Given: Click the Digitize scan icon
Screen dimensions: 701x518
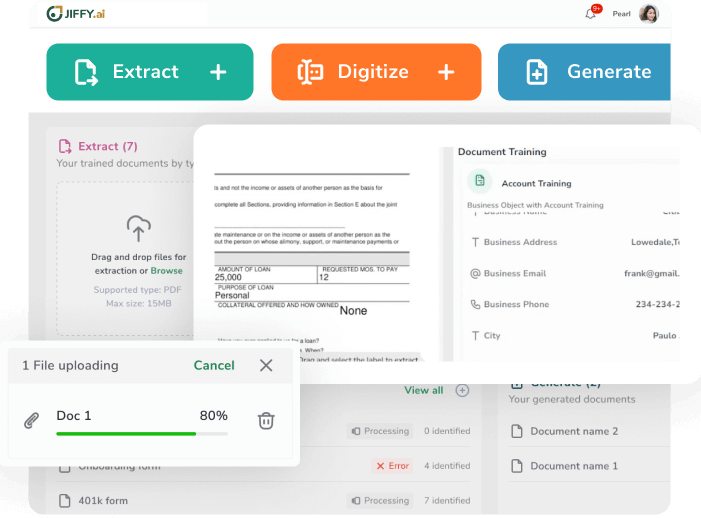Looking at the screenshot, I should pos(310,72).
